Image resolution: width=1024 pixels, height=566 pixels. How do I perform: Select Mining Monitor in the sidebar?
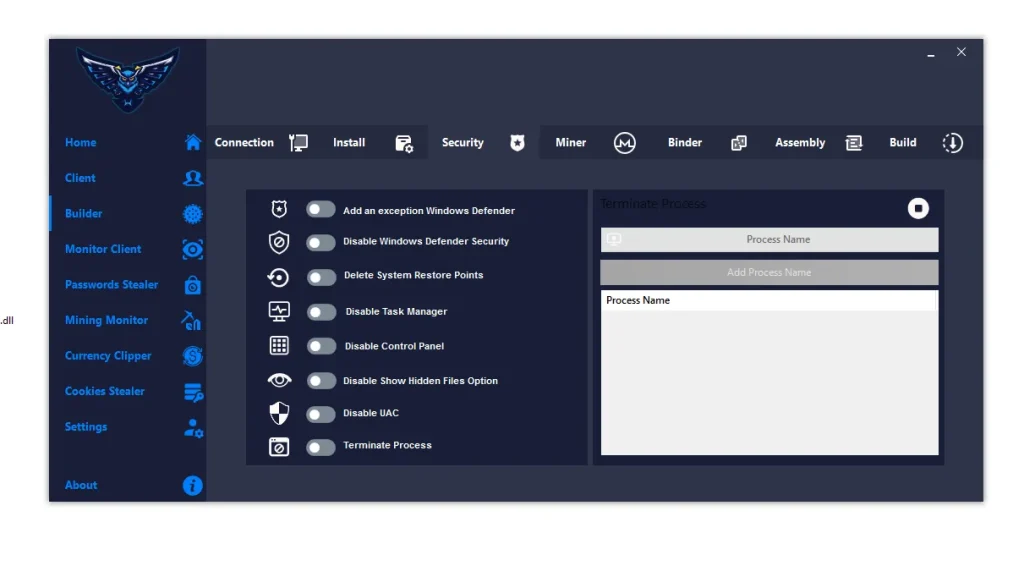[x=106, y=320]
